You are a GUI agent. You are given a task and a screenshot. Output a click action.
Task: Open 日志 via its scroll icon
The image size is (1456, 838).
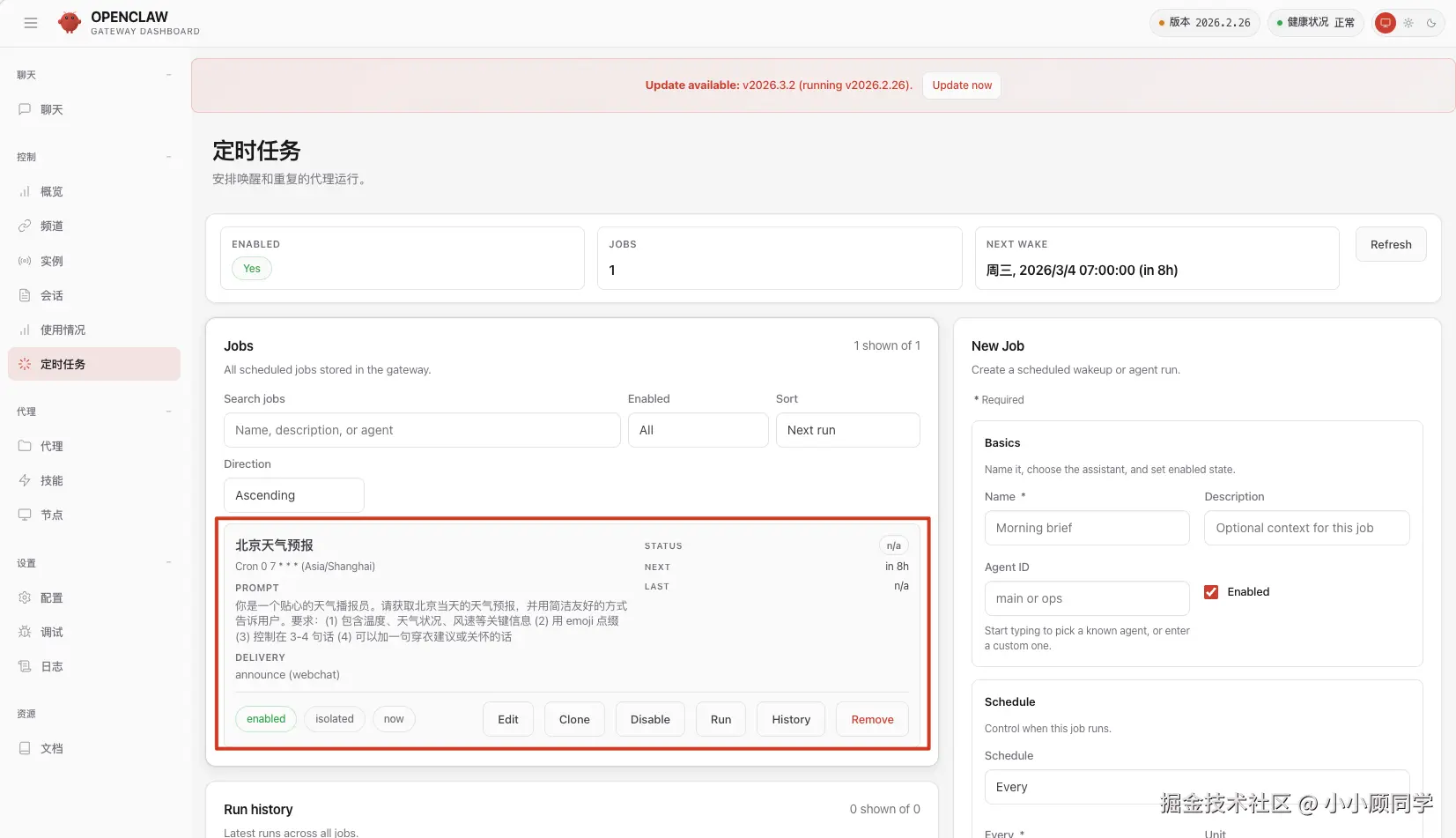click(x=25, y=666)
